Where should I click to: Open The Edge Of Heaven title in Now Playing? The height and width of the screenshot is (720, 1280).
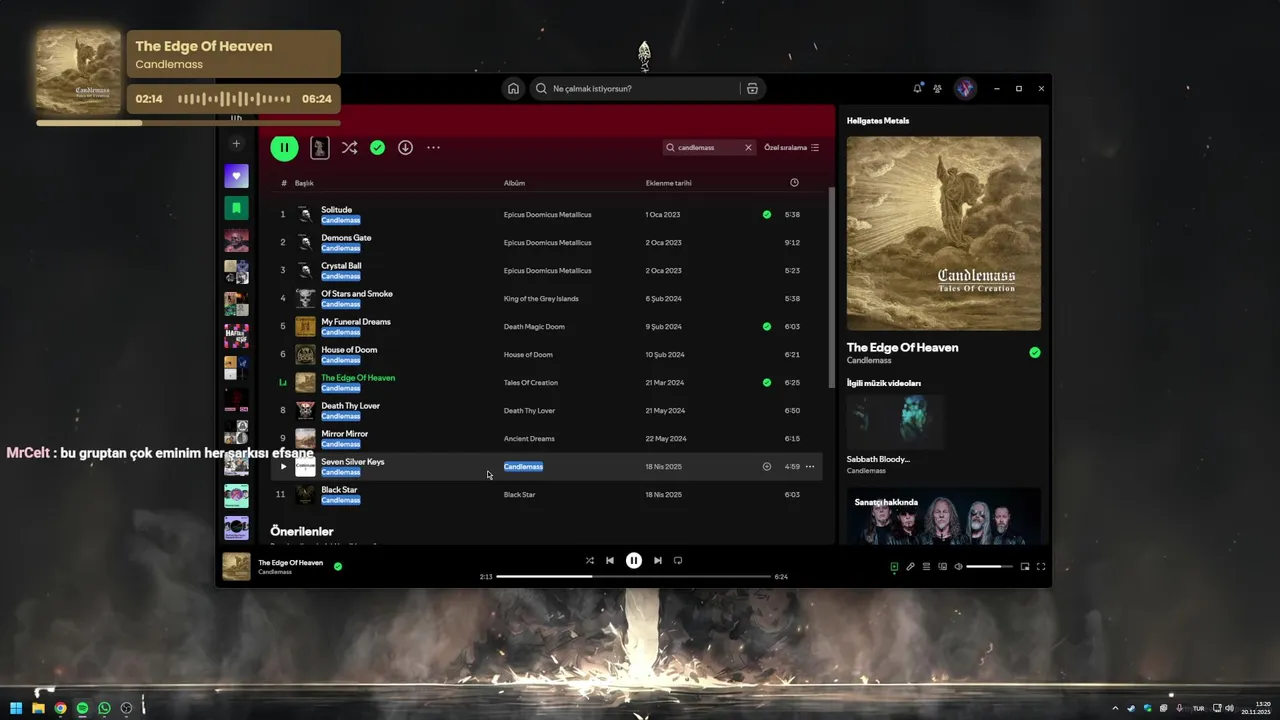pyautogui.click(x=902, y=347)
